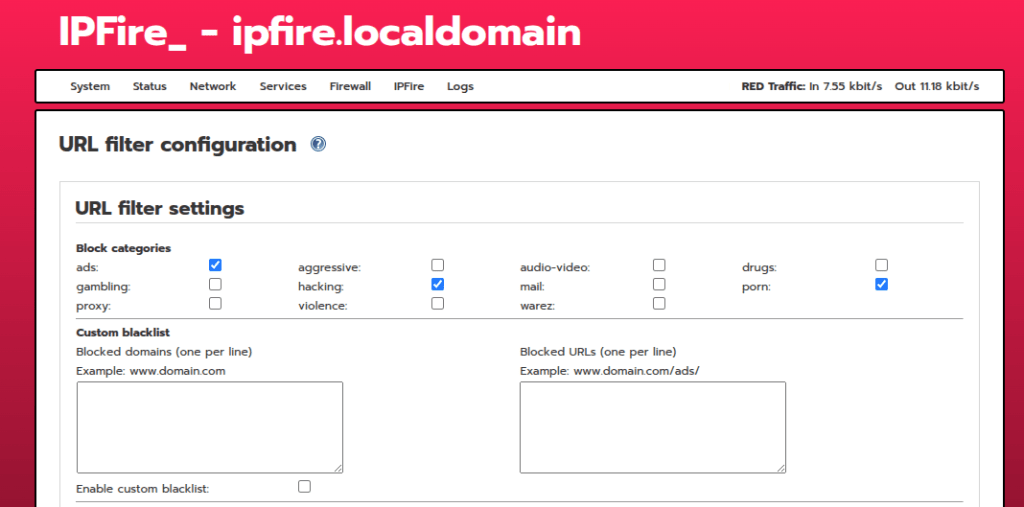This screenshot has width=1024, height=507.
Task: Tick the audio-video block category
Action: point(659,265)
